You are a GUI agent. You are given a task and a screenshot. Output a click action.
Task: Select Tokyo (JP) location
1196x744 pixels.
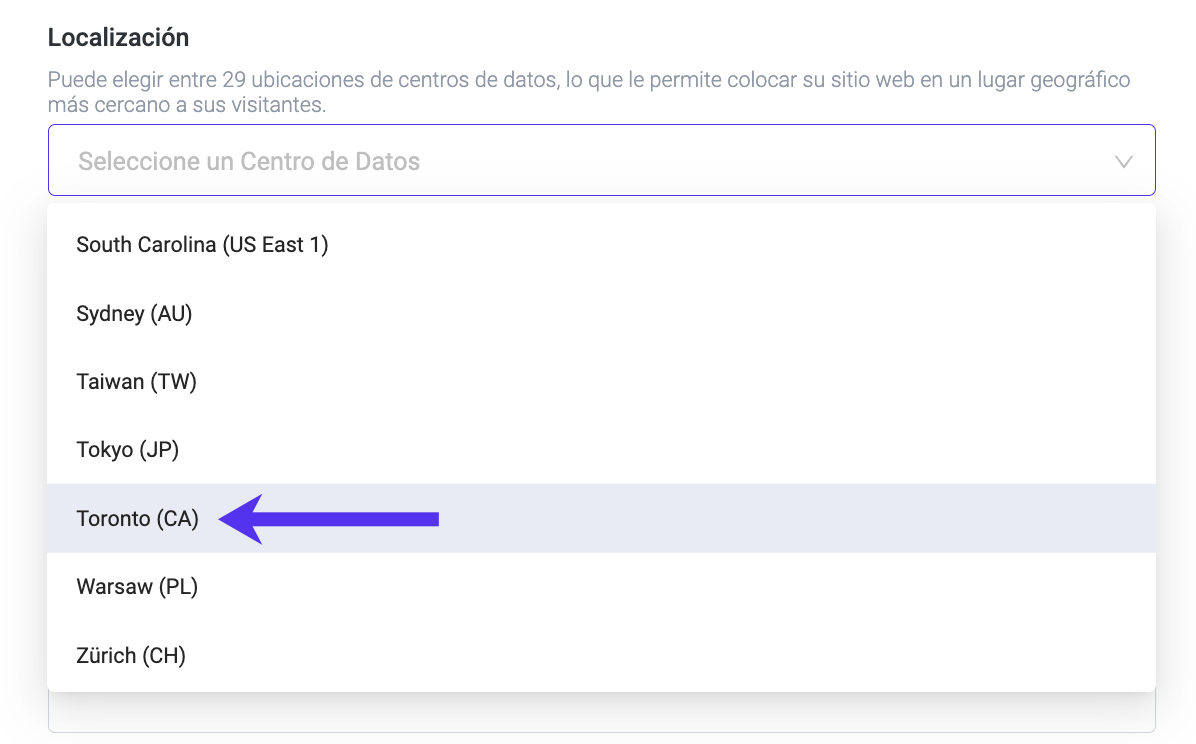(127, 450)
